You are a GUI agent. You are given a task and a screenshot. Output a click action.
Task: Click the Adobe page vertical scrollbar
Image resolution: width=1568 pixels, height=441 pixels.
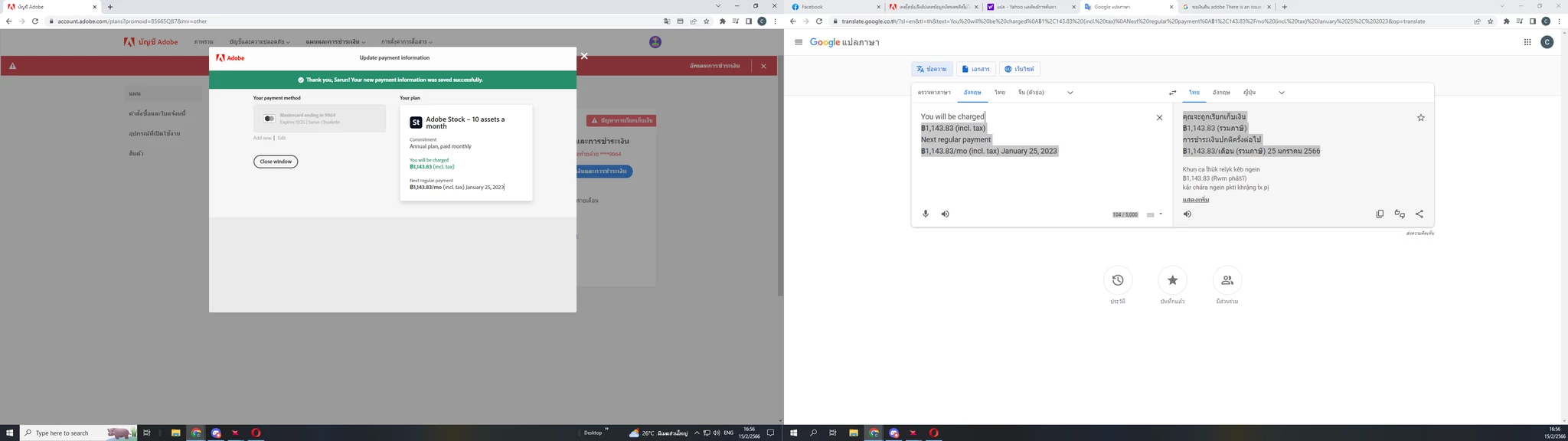tap(780, 176)
